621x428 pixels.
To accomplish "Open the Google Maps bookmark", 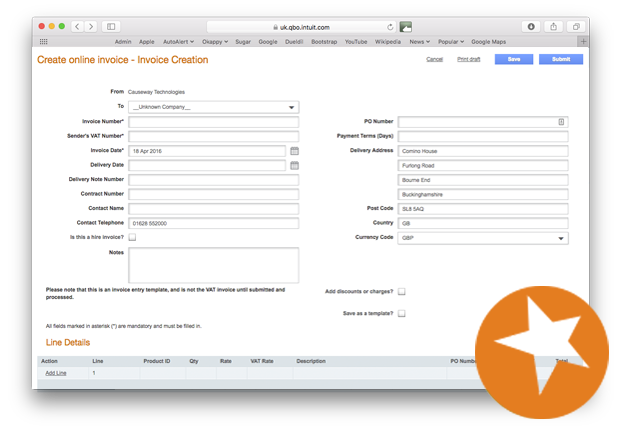I will coord(488,42).
